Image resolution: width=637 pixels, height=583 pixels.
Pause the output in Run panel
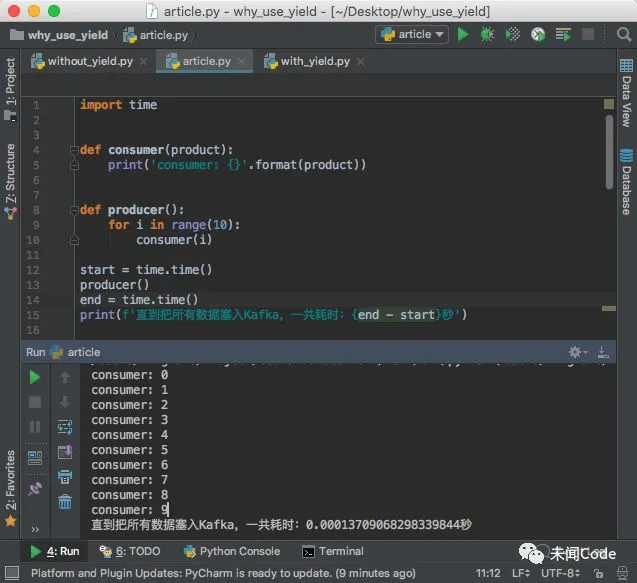pyautogui.click(x=35, y=427)
